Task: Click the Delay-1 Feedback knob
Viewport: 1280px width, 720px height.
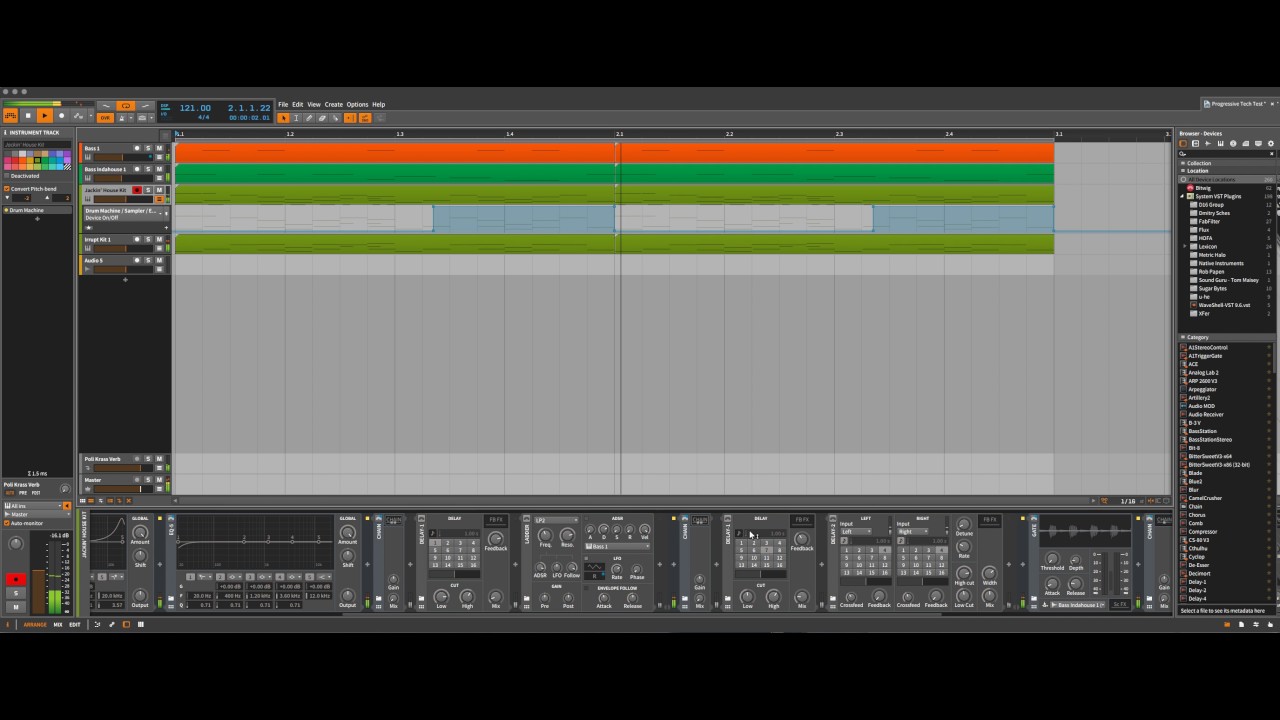Action: click(x=495, y=538)
